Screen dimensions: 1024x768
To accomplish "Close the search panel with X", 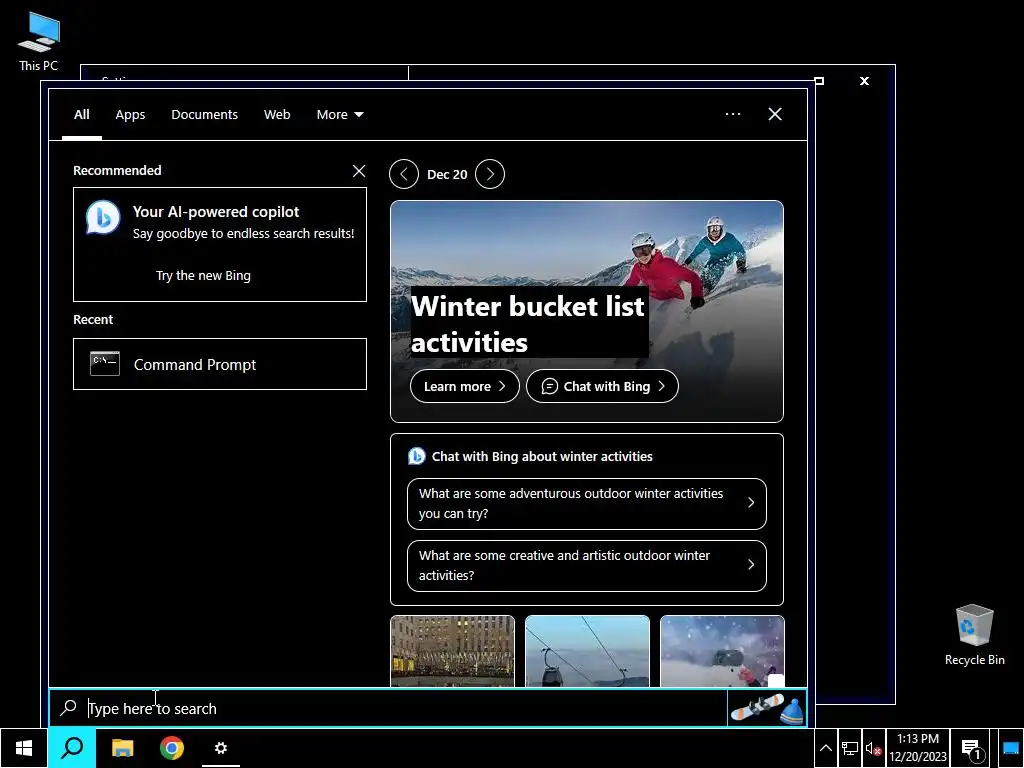I will 775,114.
